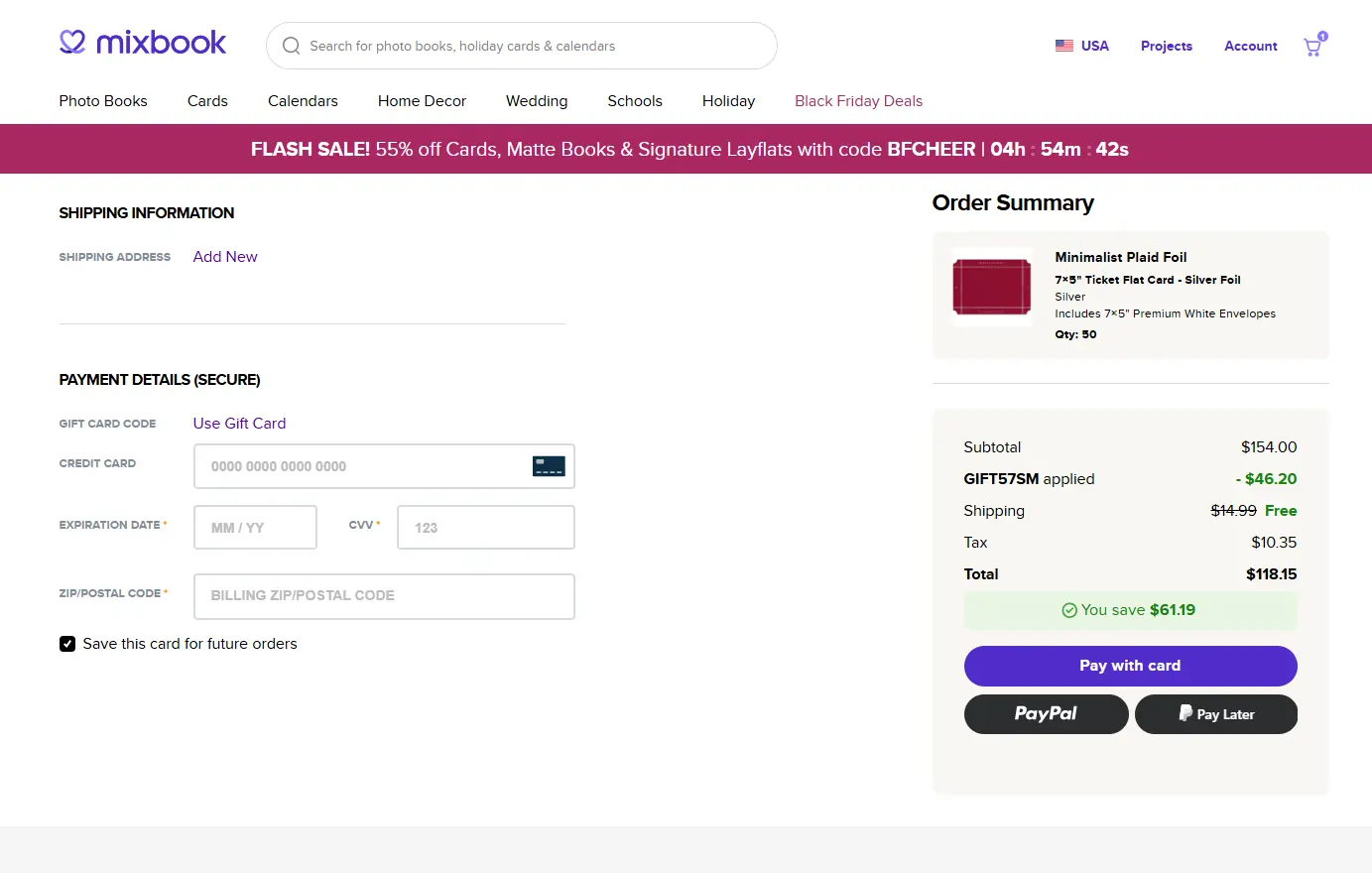
Task: Click Add New shipping address
Action: [x=225, y=257]
